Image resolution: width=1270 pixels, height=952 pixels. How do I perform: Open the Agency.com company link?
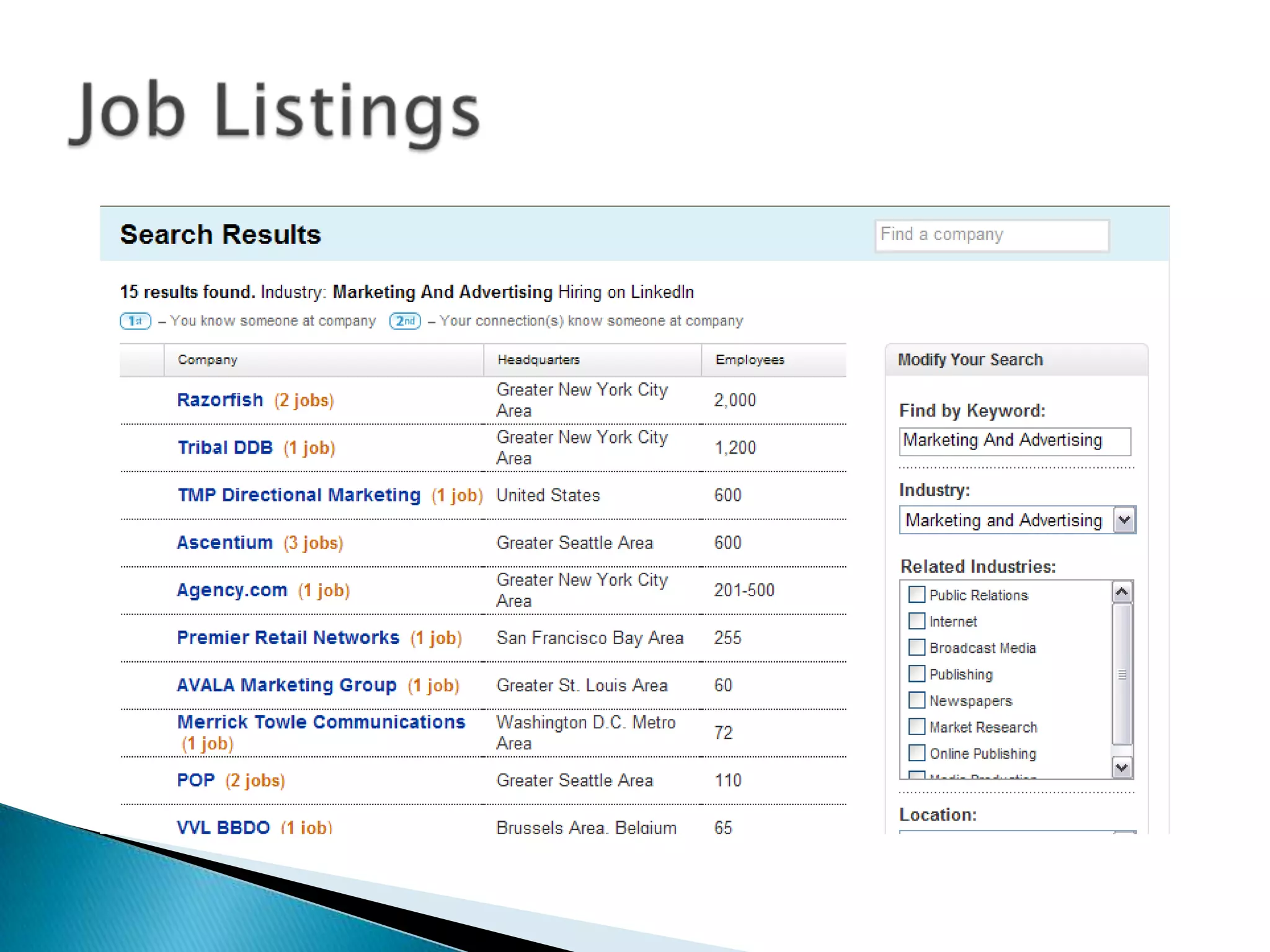pos(232,590)
